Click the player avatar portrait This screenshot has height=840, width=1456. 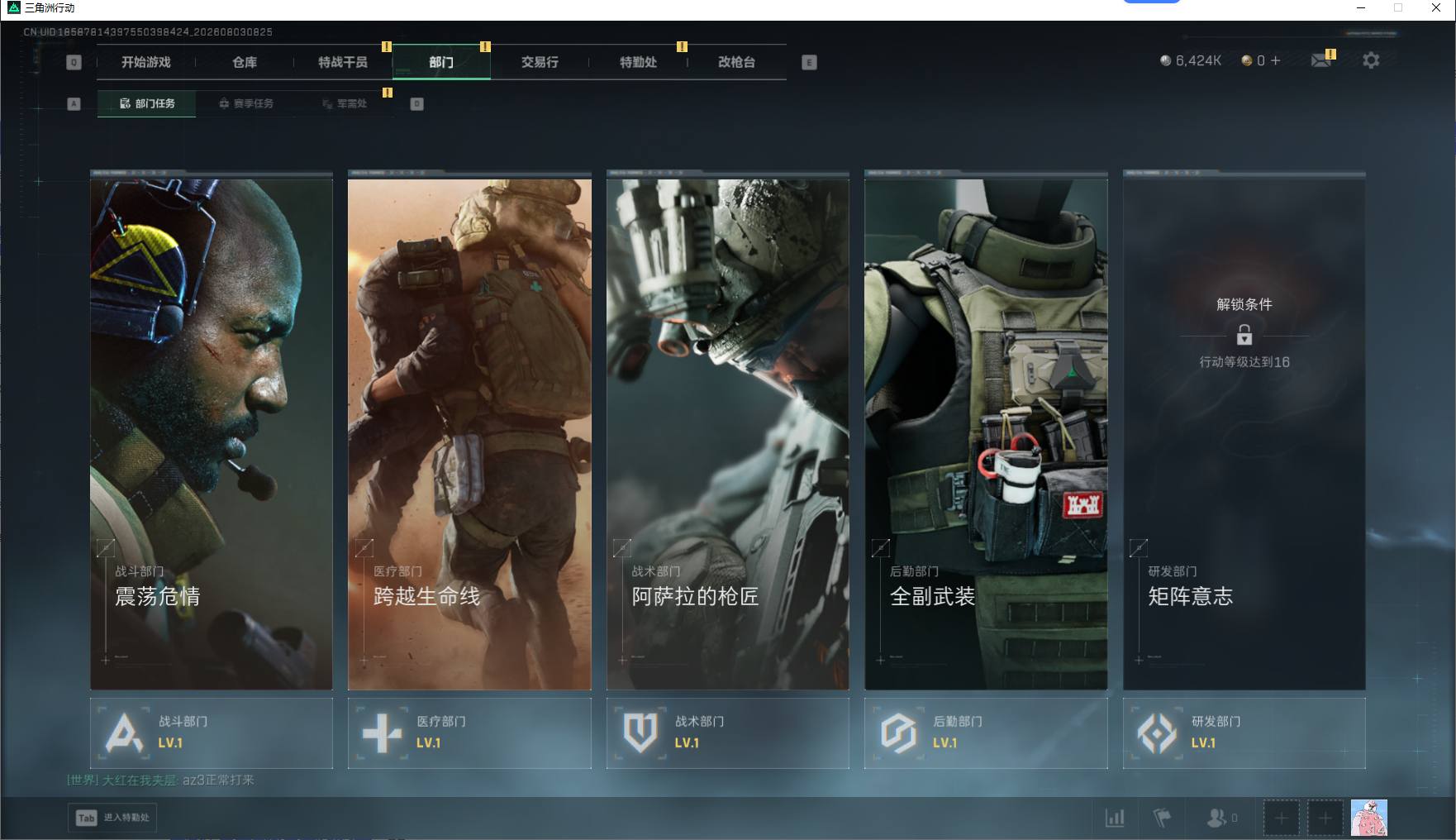(x=1369, y=818)
